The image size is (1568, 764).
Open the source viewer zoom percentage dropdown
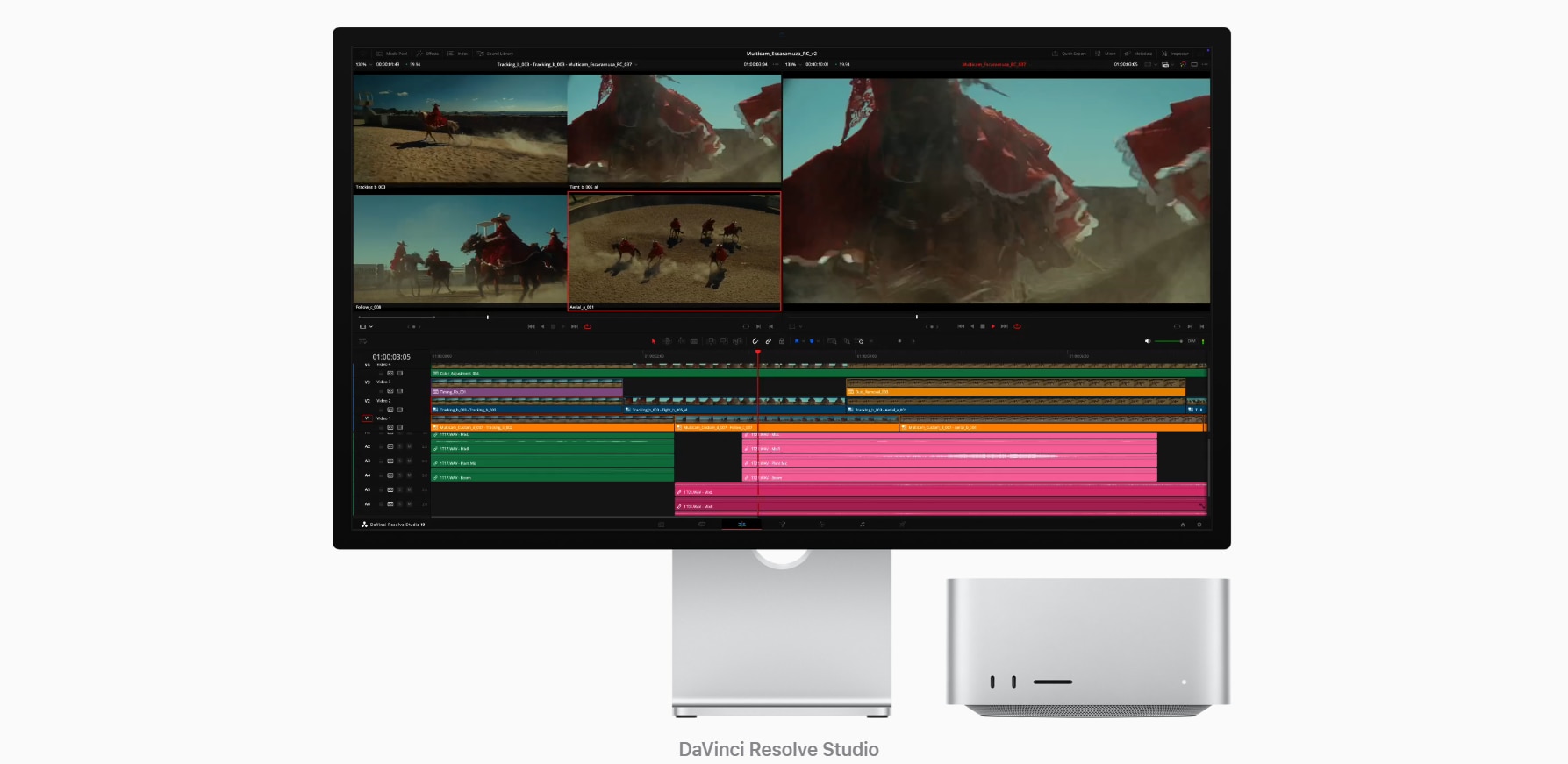pyautogui.click(x=363, y=64)
